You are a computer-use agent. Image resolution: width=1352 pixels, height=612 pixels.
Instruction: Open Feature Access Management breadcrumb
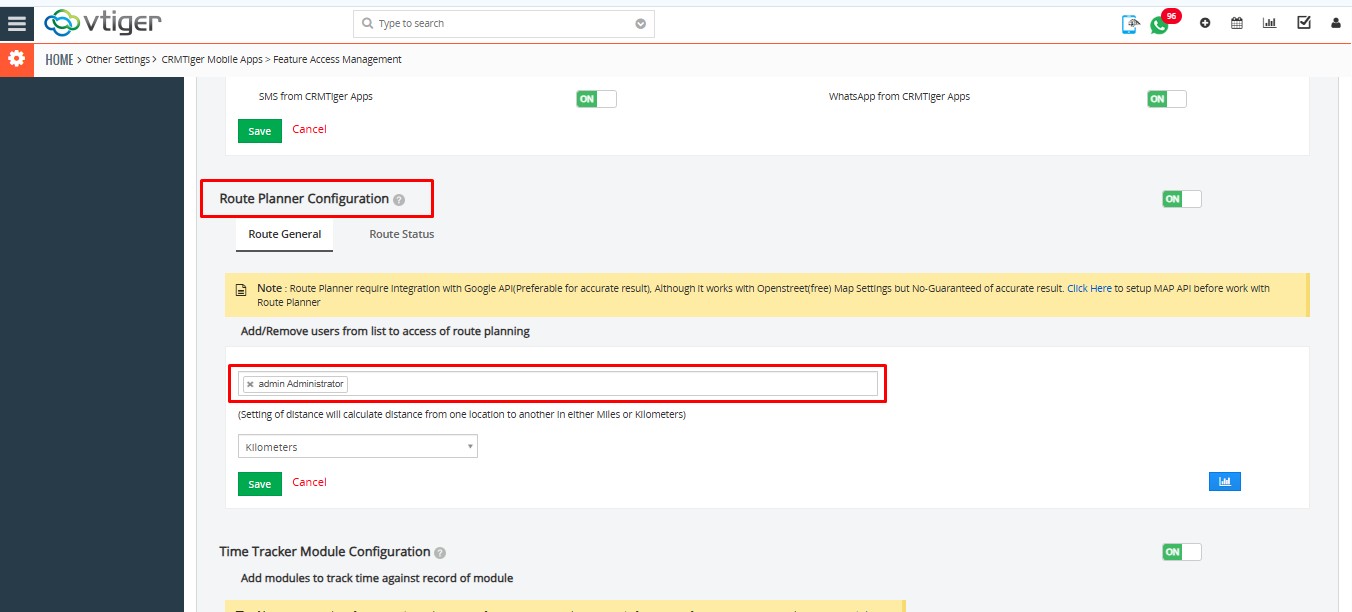coord(337,60)
